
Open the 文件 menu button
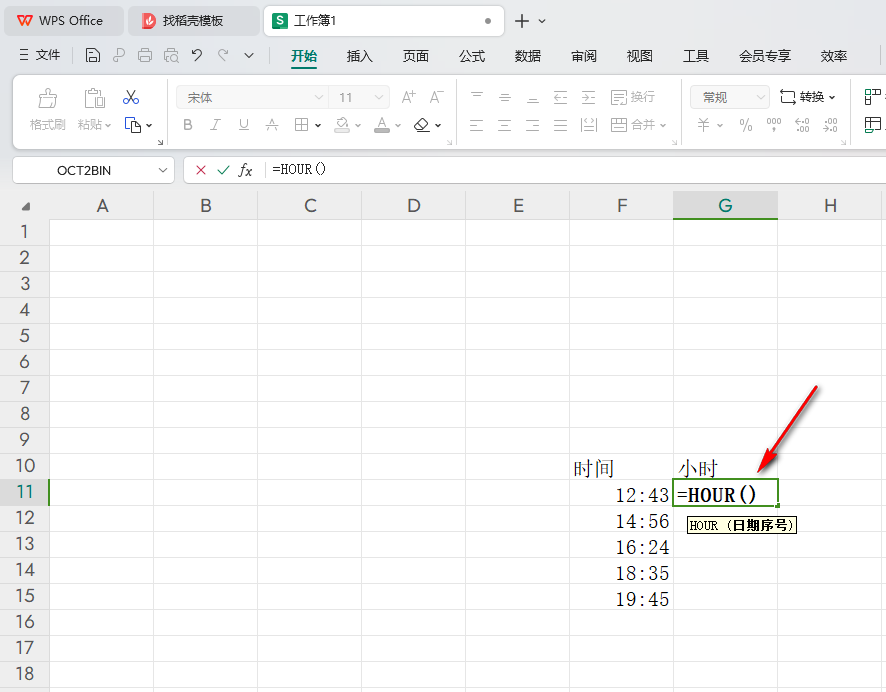40,56
